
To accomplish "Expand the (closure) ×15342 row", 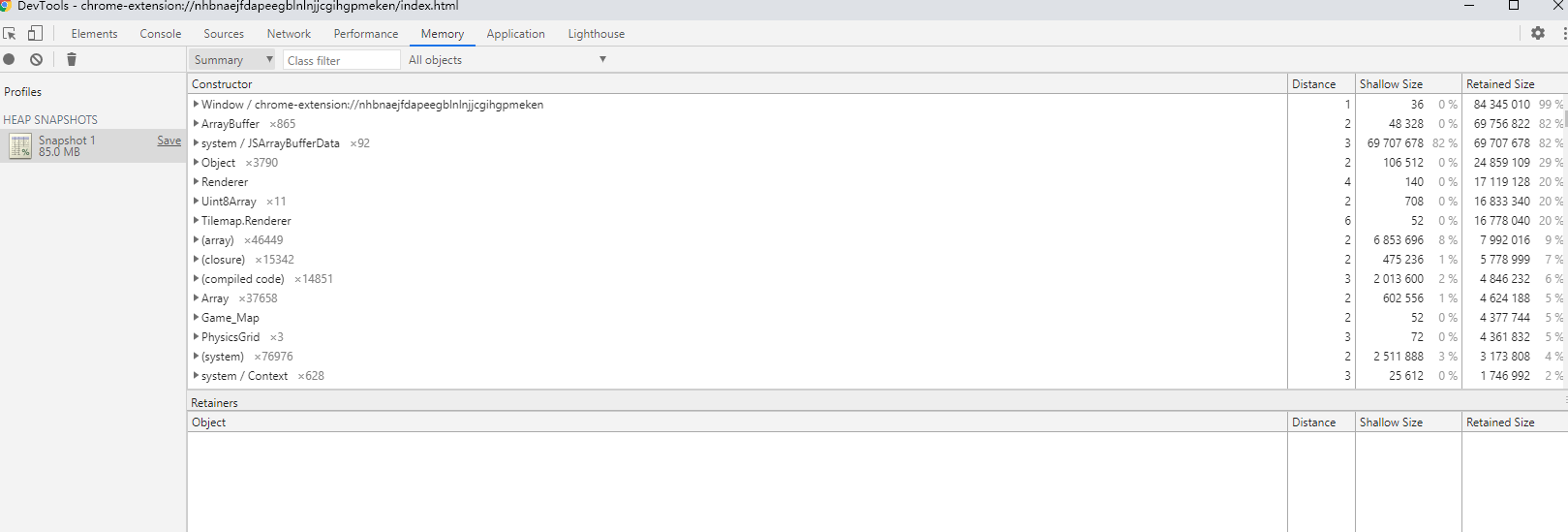I will click(196, 260).
